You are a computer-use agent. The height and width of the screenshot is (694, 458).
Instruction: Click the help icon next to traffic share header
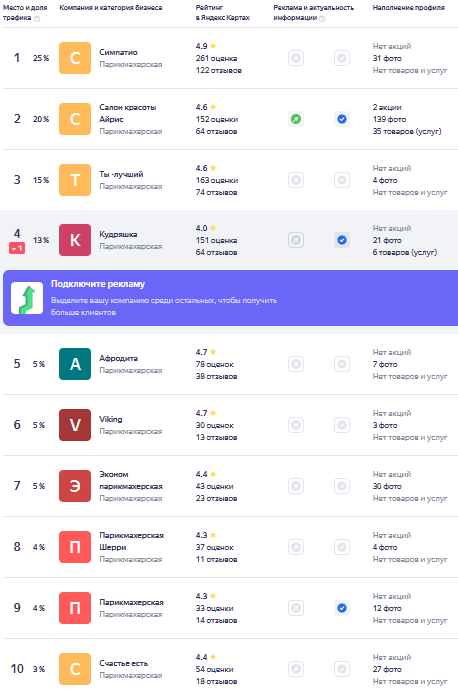click(x=37, y=19)
